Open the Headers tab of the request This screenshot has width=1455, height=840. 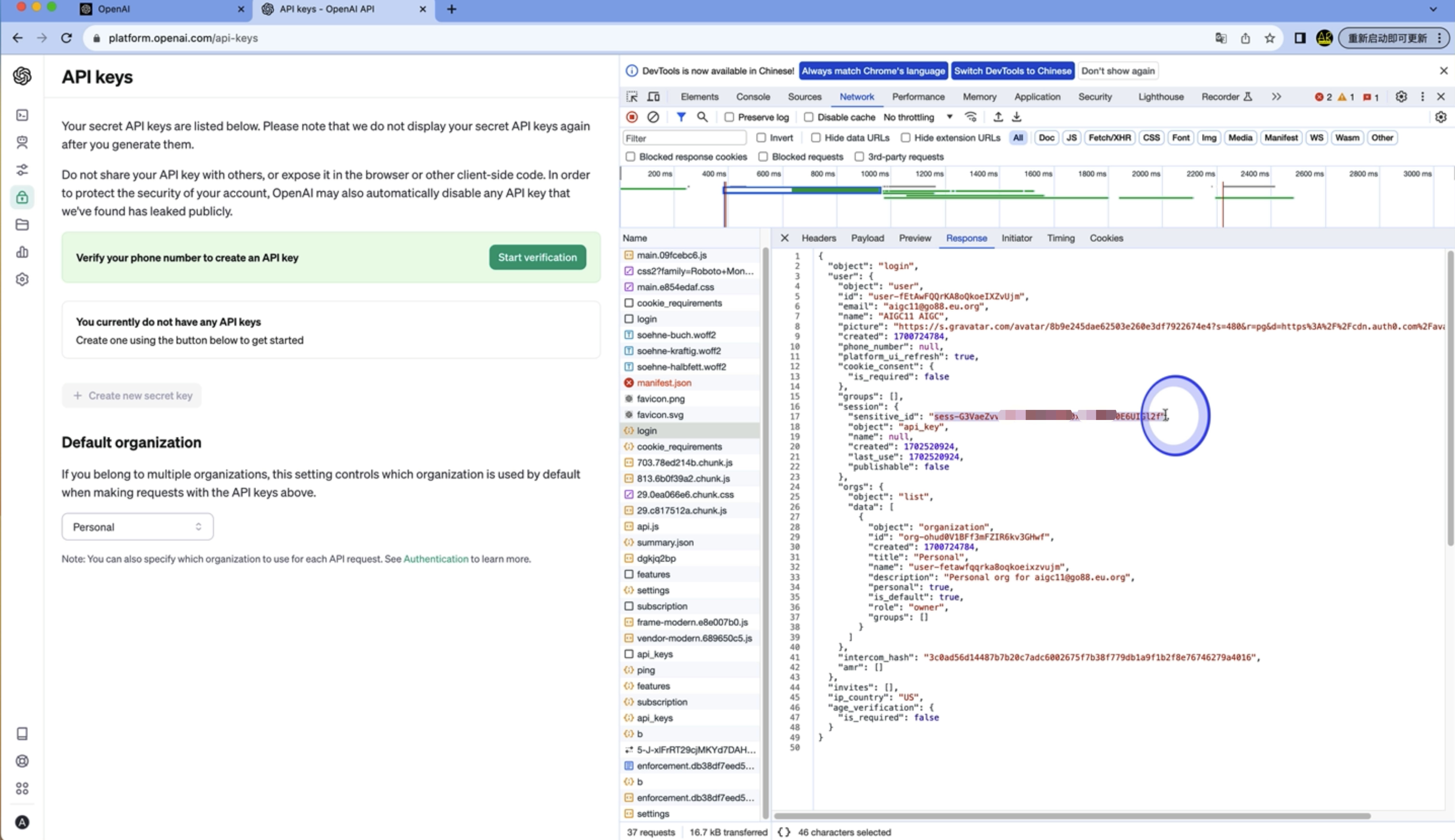[818, 238]
